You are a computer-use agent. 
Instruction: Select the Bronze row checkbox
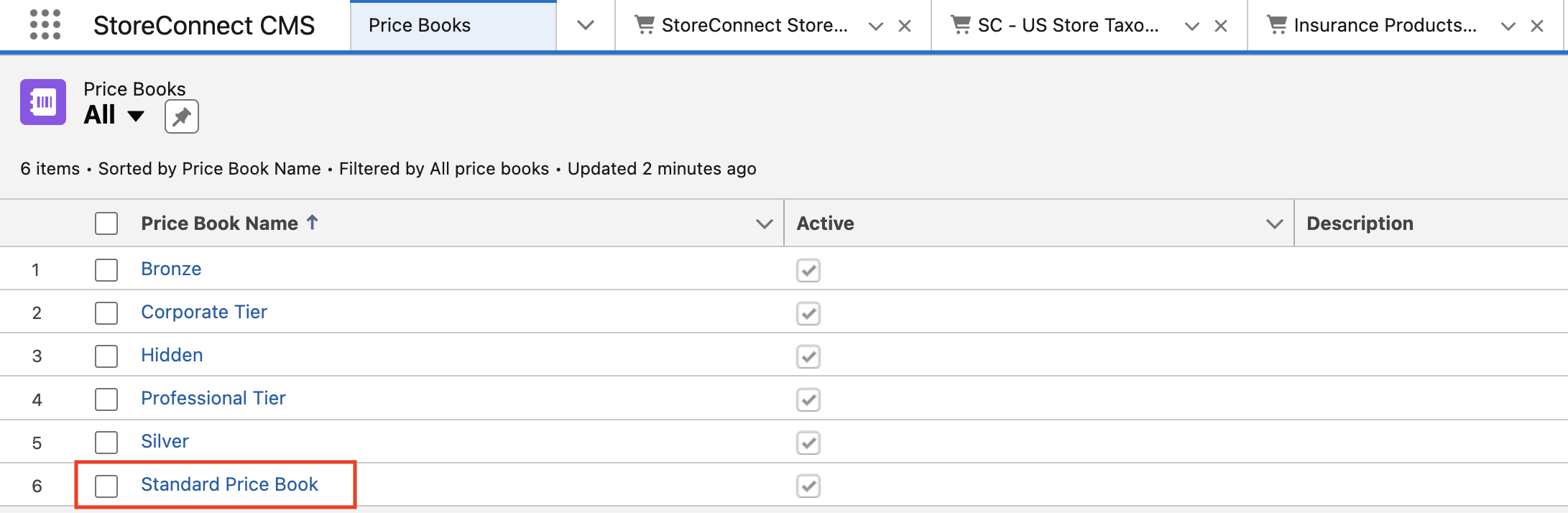pos(106,270)
